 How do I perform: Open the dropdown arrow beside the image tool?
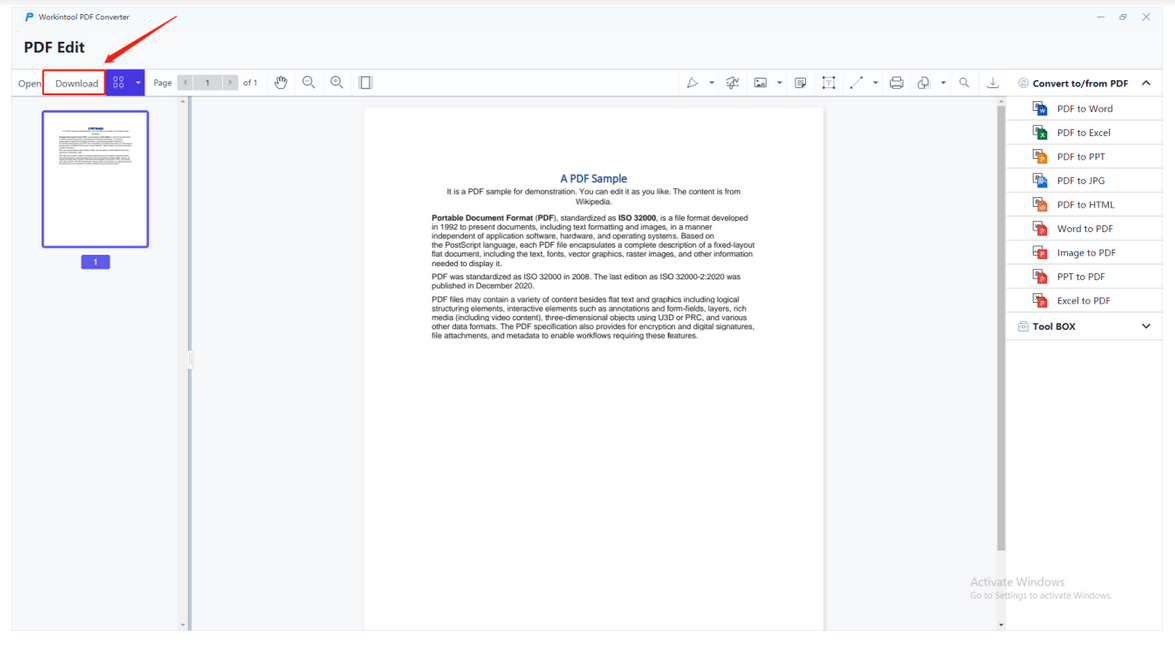tap(779, 83)
